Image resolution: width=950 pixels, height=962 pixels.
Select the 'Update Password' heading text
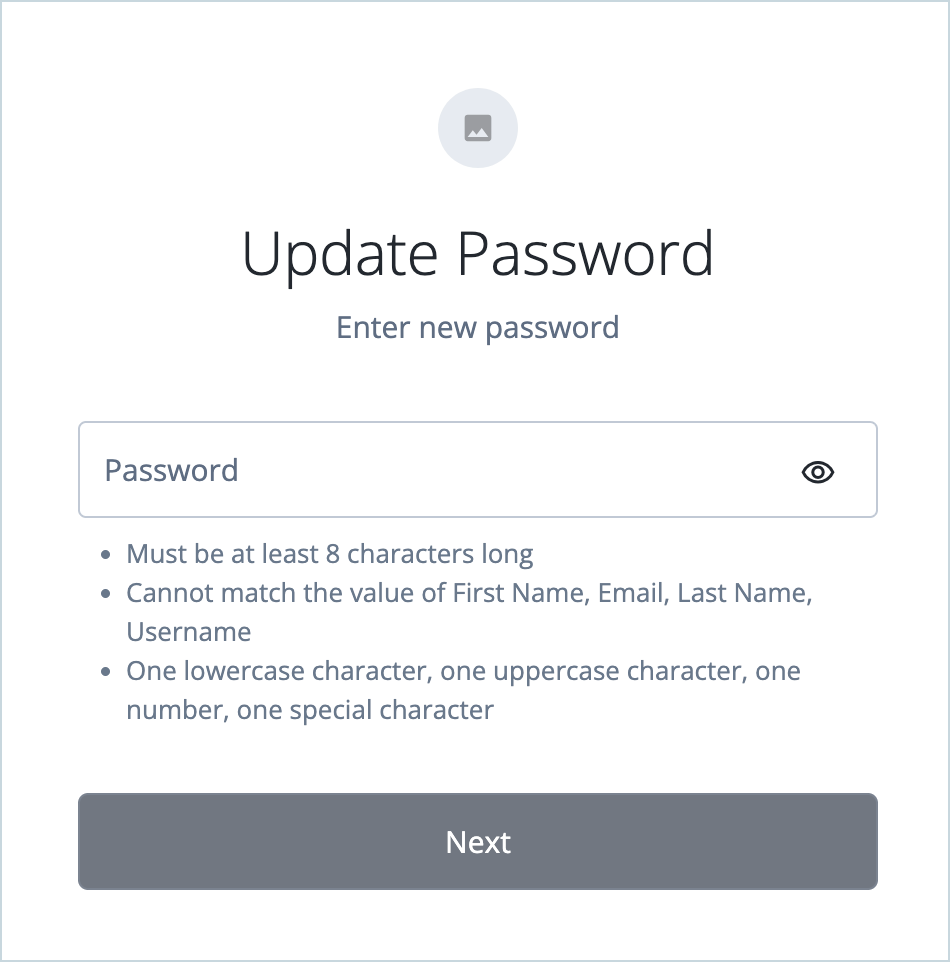coord(478,253)
